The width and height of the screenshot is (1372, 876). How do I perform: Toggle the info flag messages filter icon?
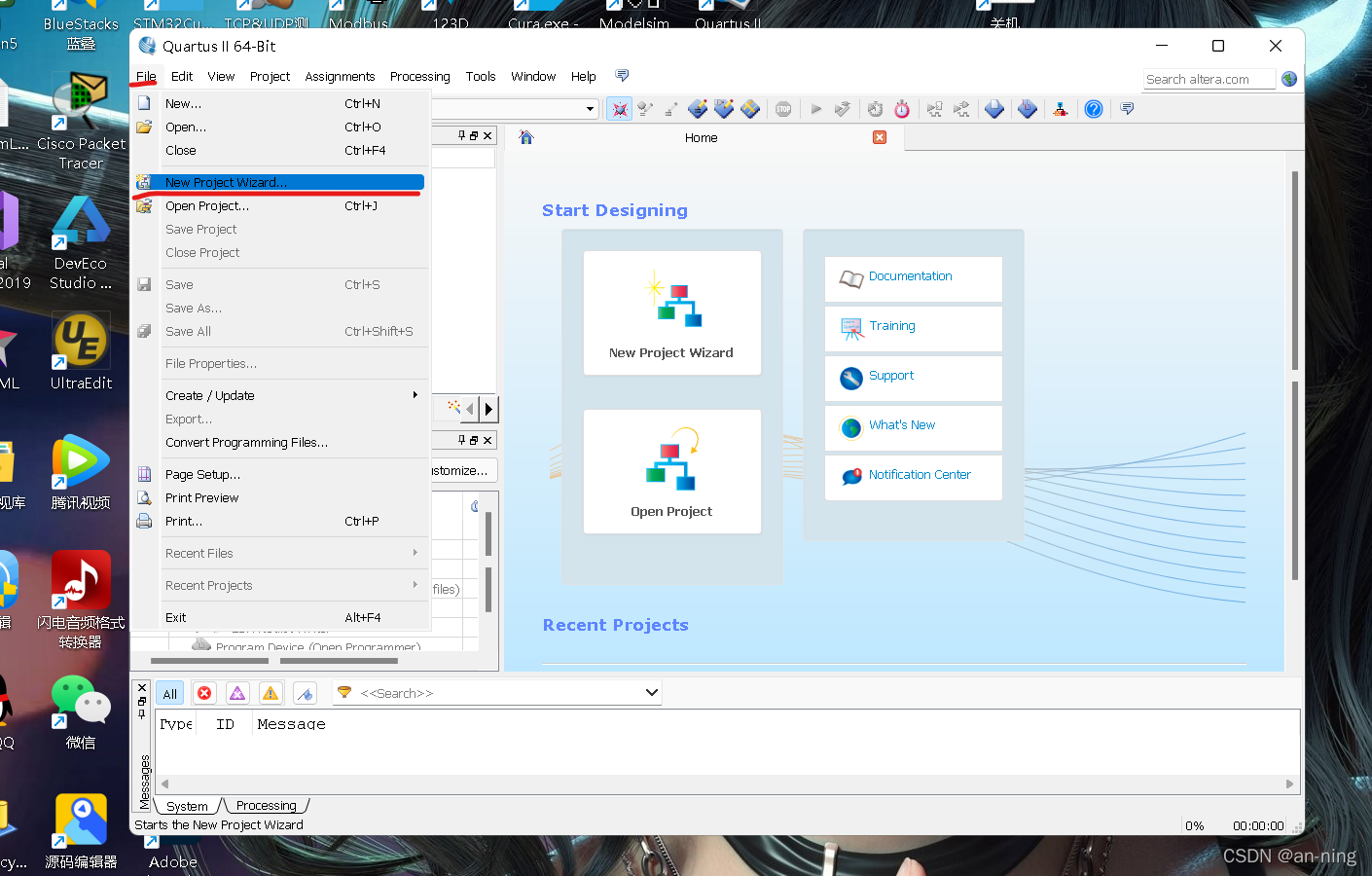click(x=305, y=693)
